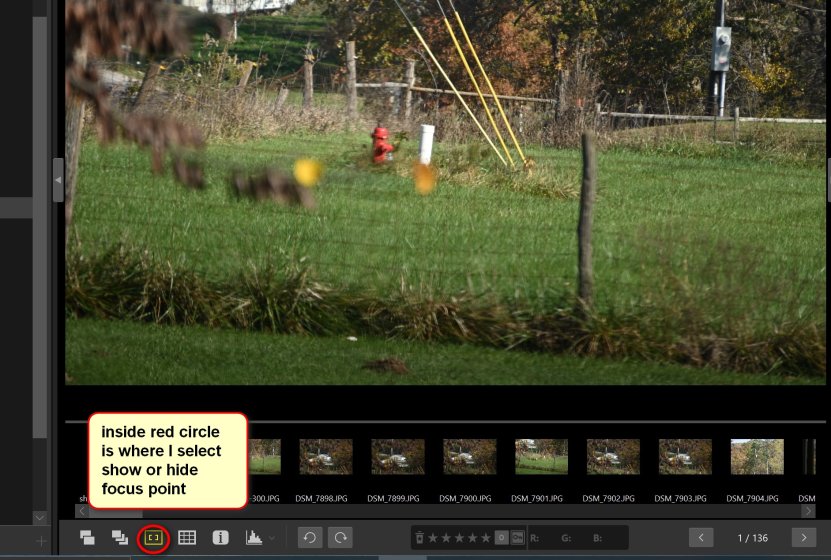
Task: Click the filmstrip horizontal scrollbar thumb
Action: tap(116, 512)
